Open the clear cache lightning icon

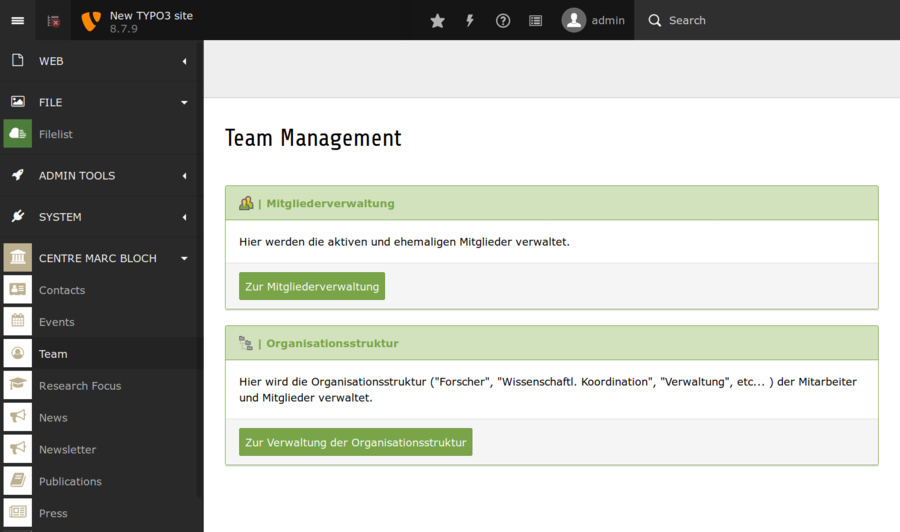(470, 20)
